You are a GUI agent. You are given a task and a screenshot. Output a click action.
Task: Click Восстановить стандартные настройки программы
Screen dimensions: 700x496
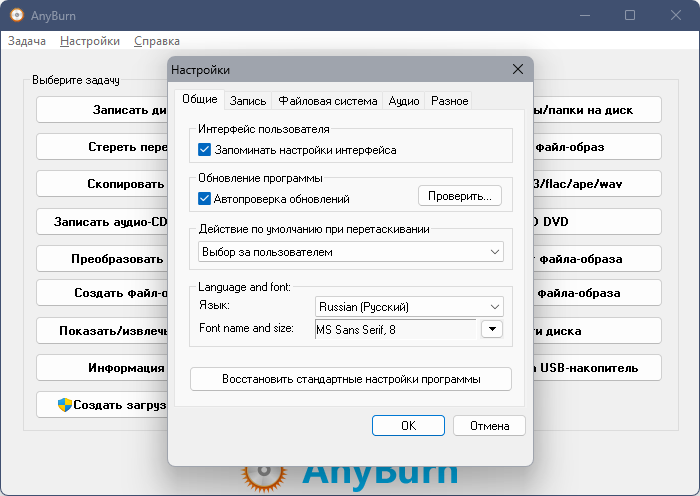[x=351, y=379]
